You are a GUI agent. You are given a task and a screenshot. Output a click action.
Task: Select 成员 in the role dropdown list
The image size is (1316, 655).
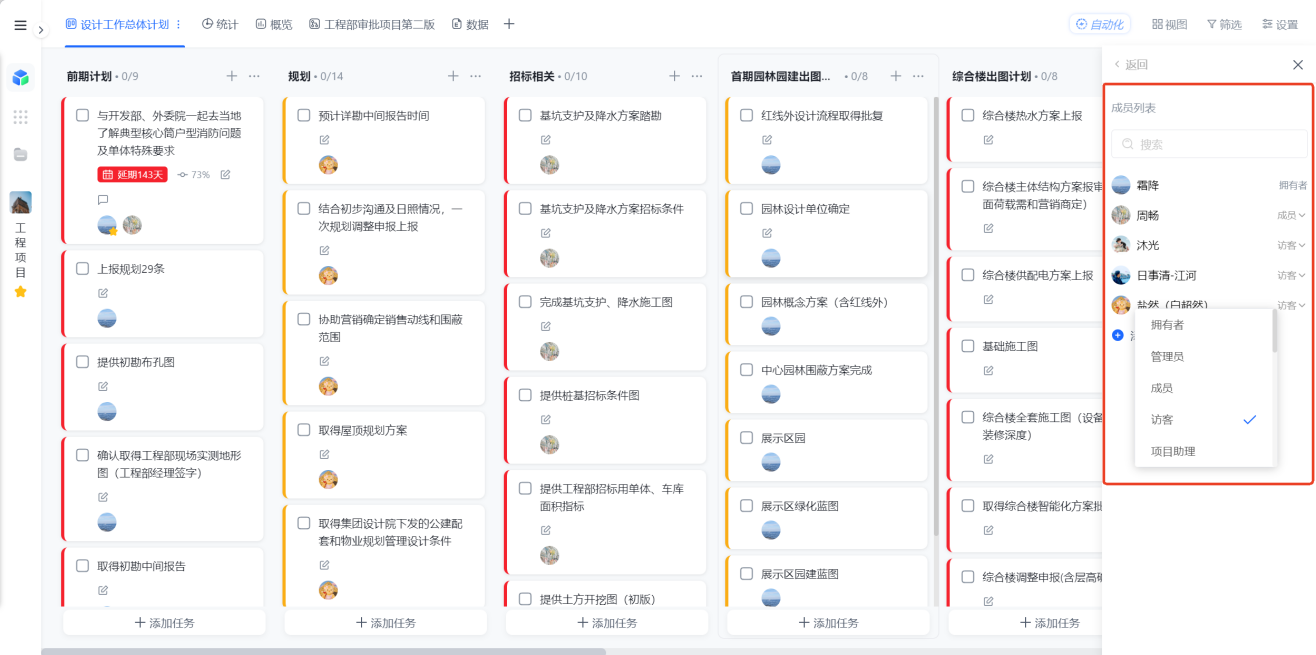(1204, 388)
